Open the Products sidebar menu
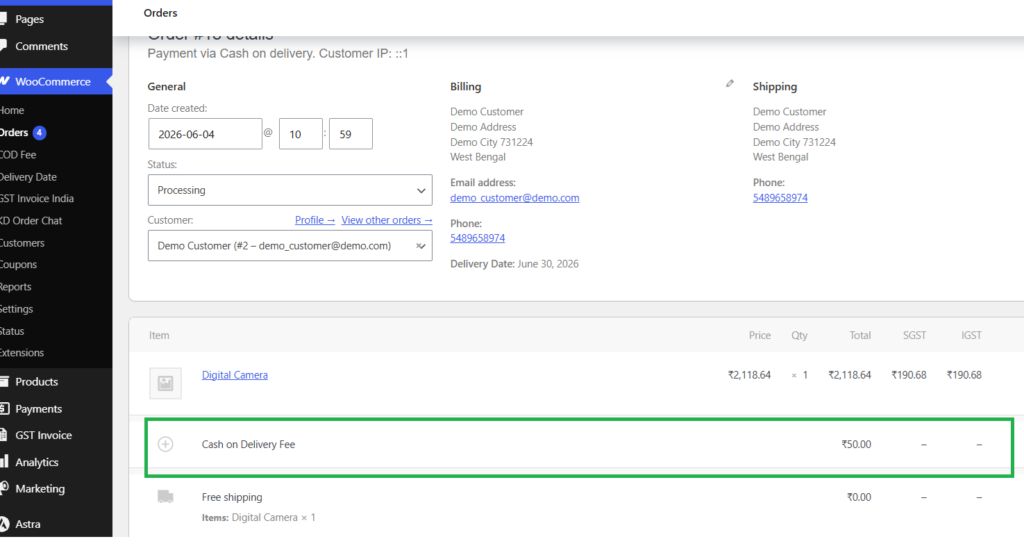This screenshot has height=555, width=1024. pyautogui.click(x=37, y=382)
